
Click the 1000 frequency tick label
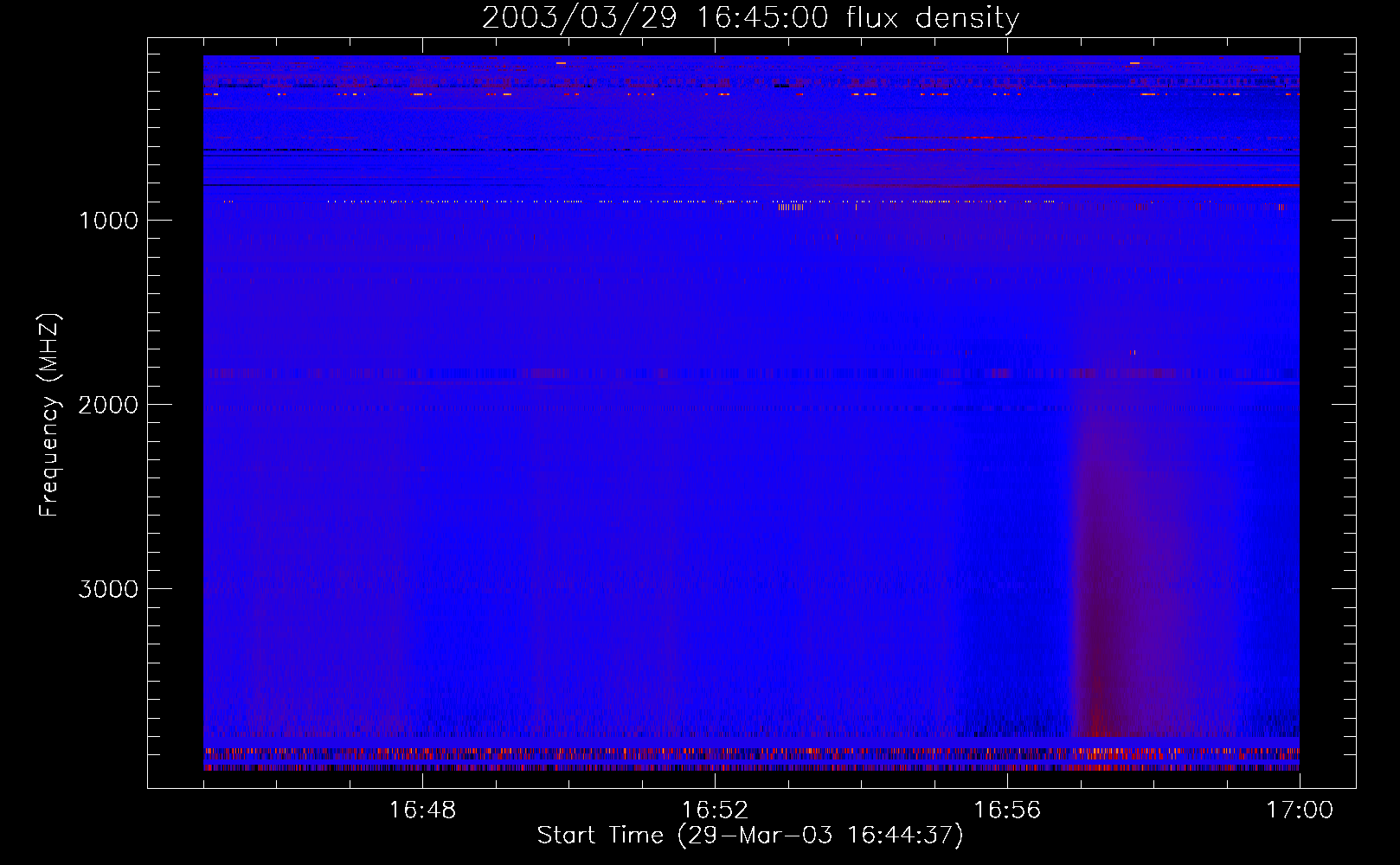(x=108, y=221)
